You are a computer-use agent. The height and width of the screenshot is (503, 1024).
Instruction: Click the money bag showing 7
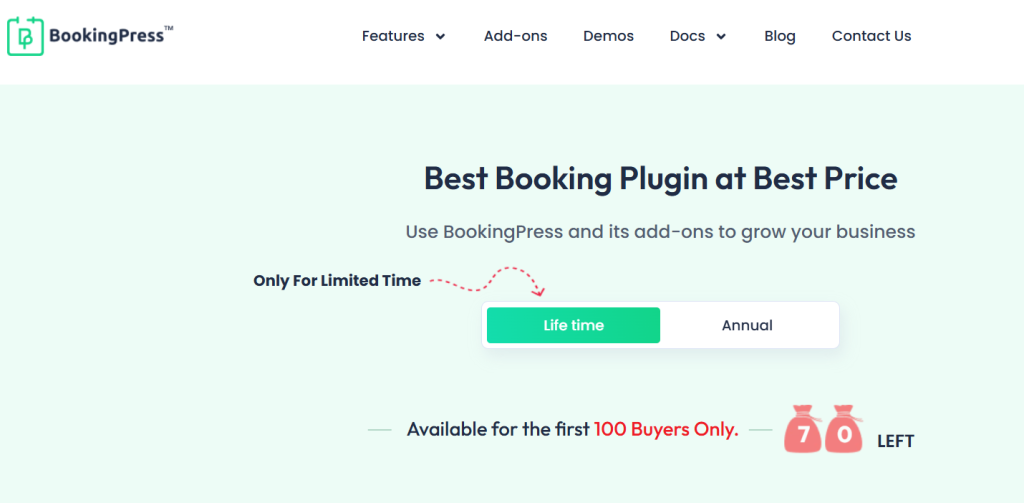coord(803,429)
